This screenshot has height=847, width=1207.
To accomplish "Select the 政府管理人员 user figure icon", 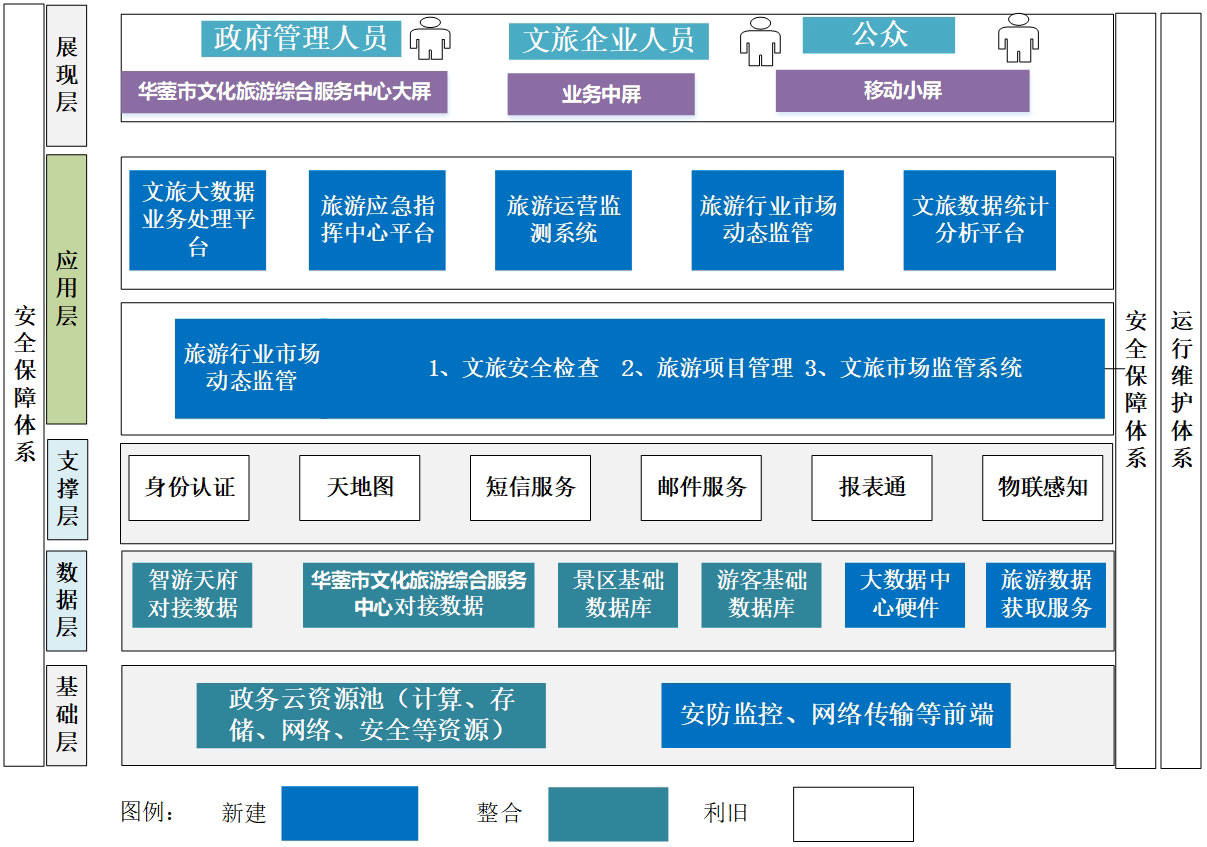I will pos(430,38).
